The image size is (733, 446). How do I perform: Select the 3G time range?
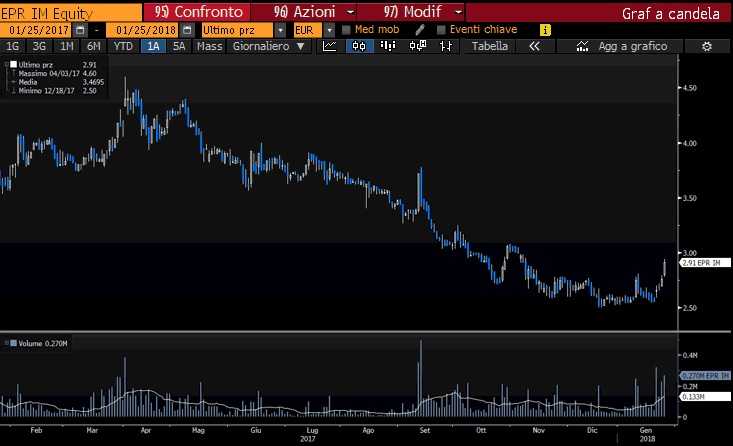(39, 46)
